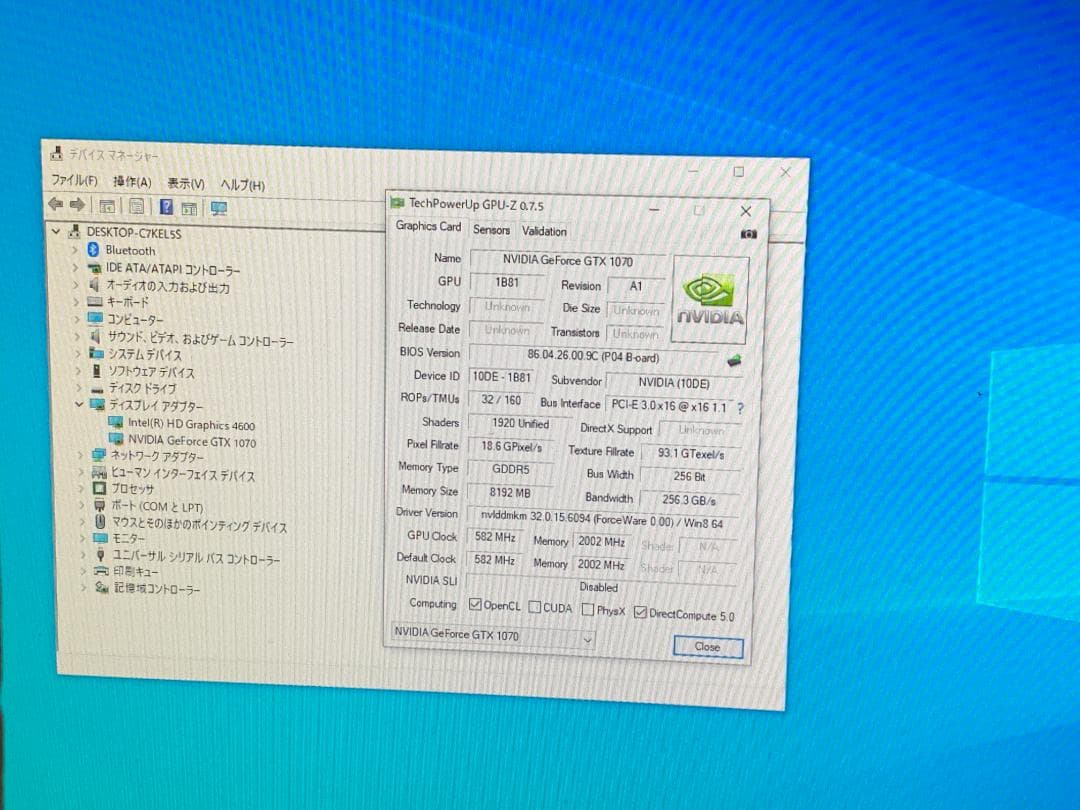
Task: Click the Pixel Fillrate value 18.6 GPixel/s
Action: pyautogui.click(x=511, y=446)
